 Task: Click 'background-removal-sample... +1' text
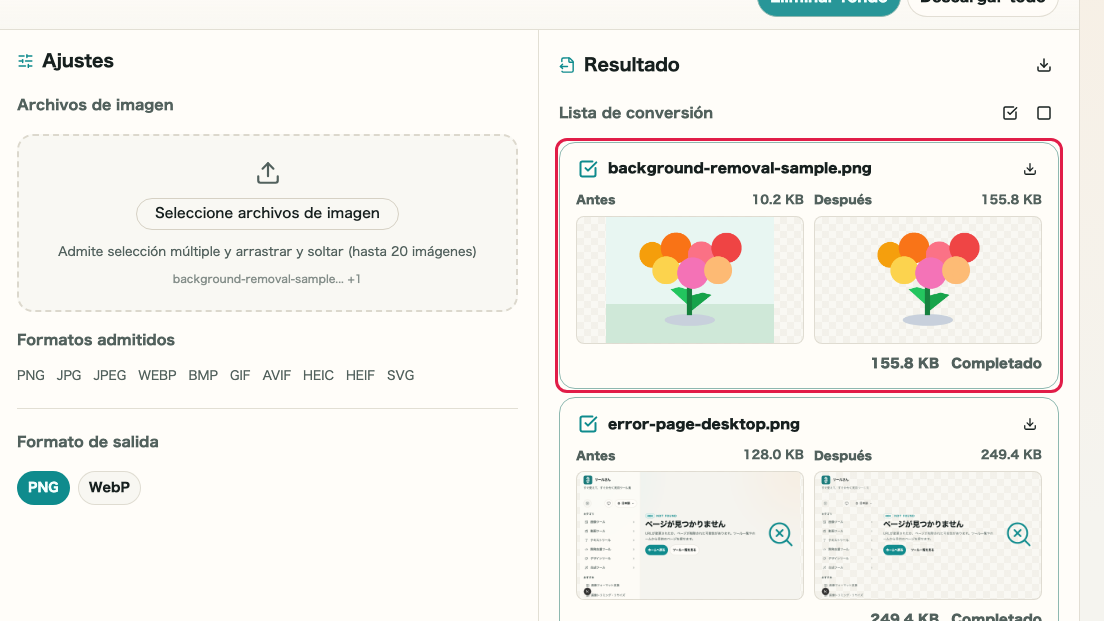tap(267, 279)
